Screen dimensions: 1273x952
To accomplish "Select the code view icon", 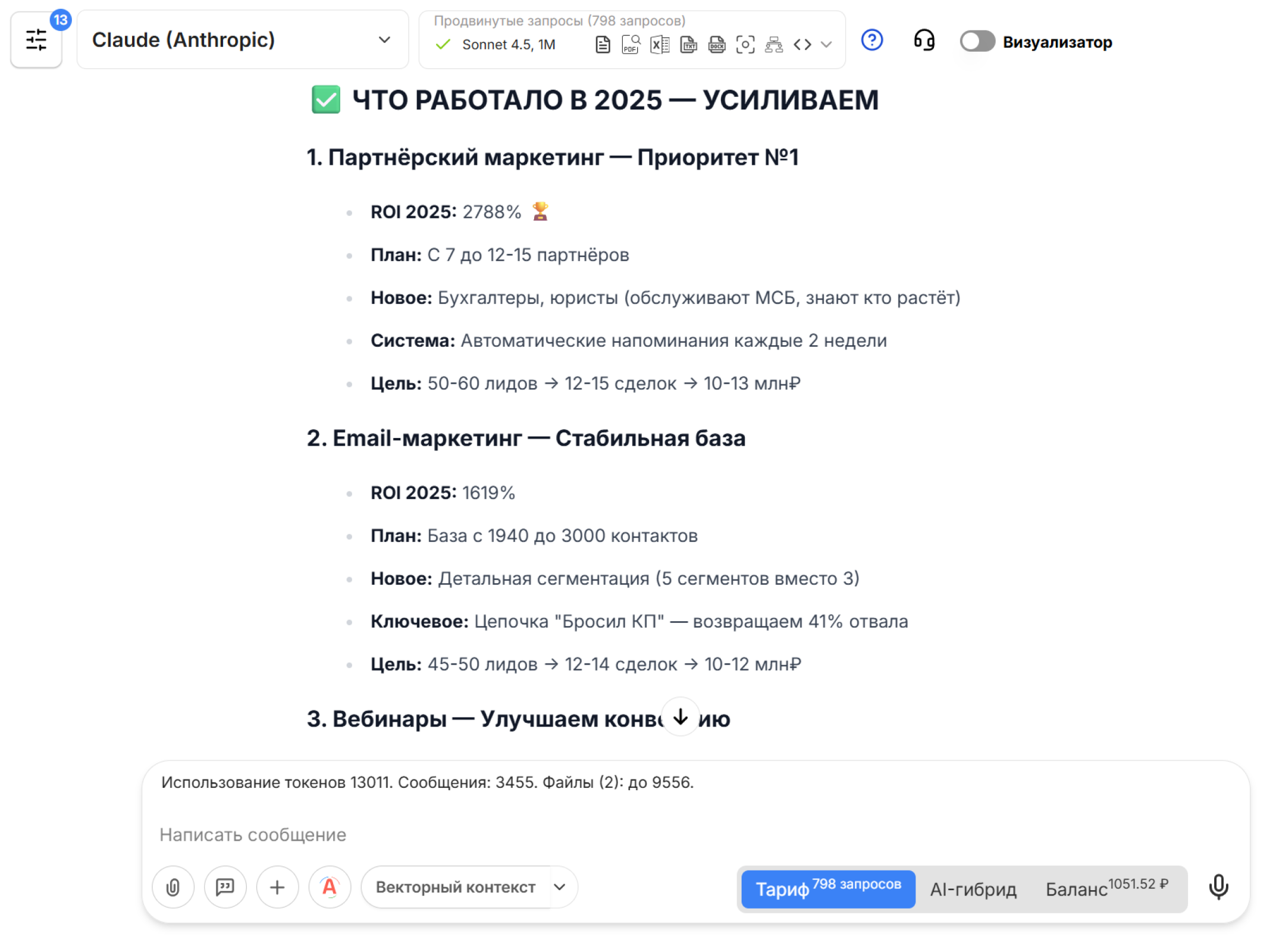I will [x=802, y=43].
